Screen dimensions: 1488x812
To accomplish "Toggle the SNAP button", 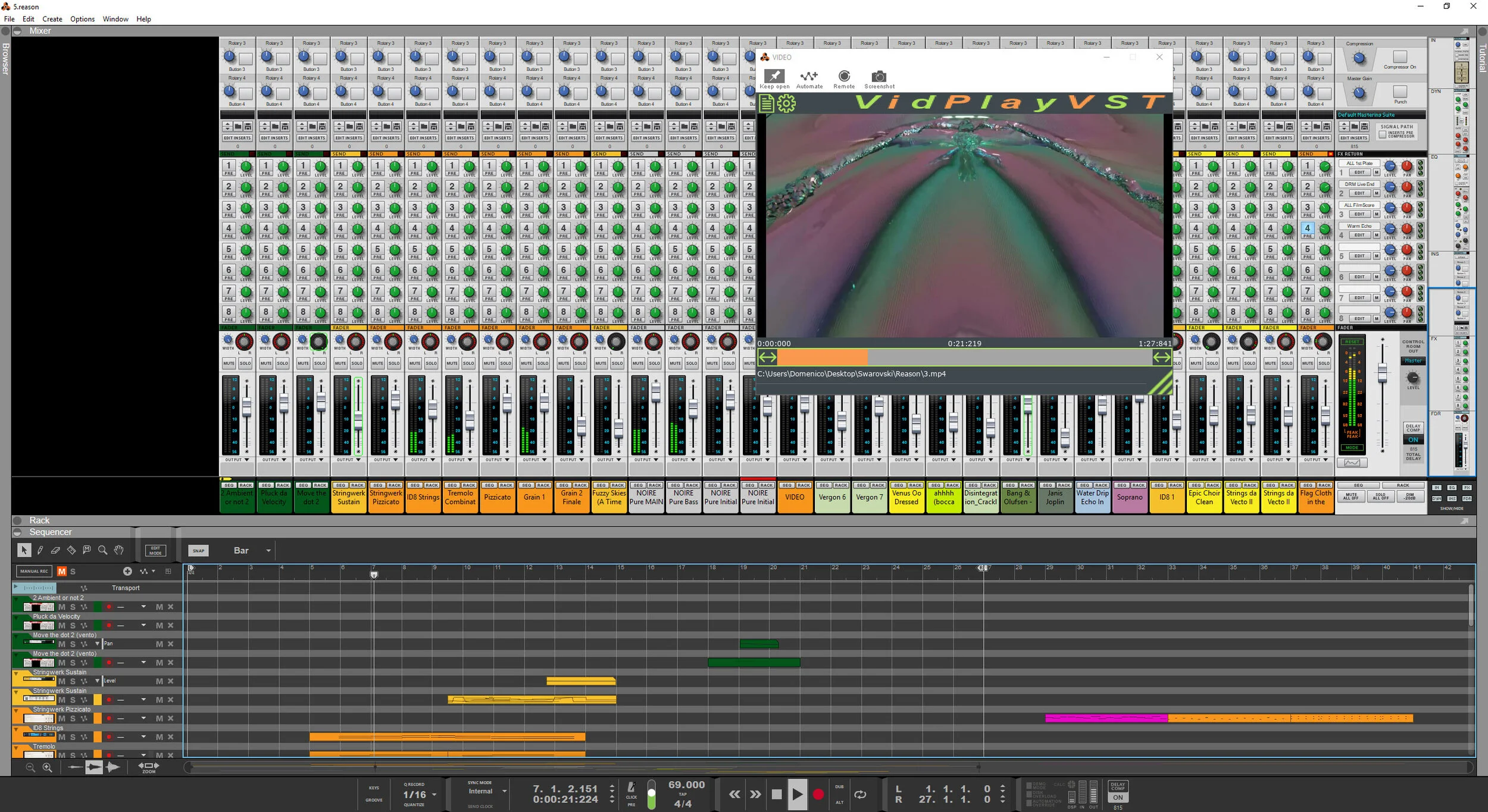I will (198, 551).
